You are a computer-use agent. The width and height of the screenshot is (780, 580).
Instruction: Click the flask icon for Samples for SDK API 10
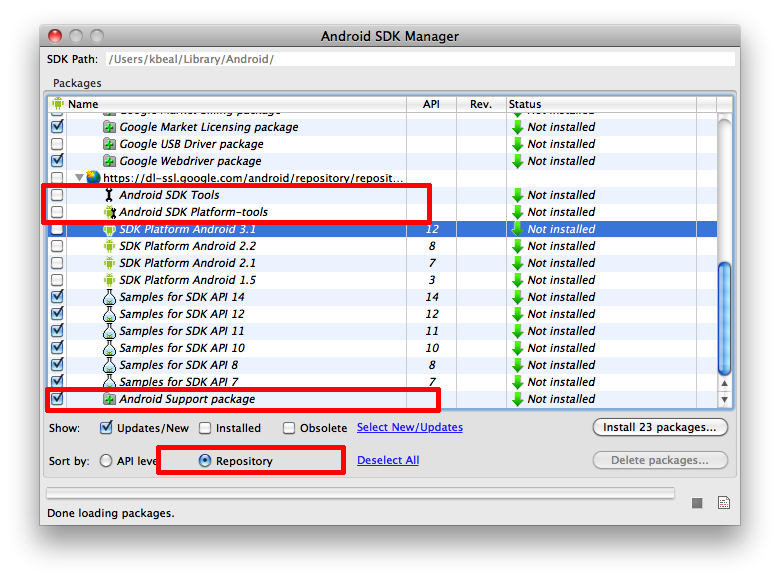[x=109, y=348]
